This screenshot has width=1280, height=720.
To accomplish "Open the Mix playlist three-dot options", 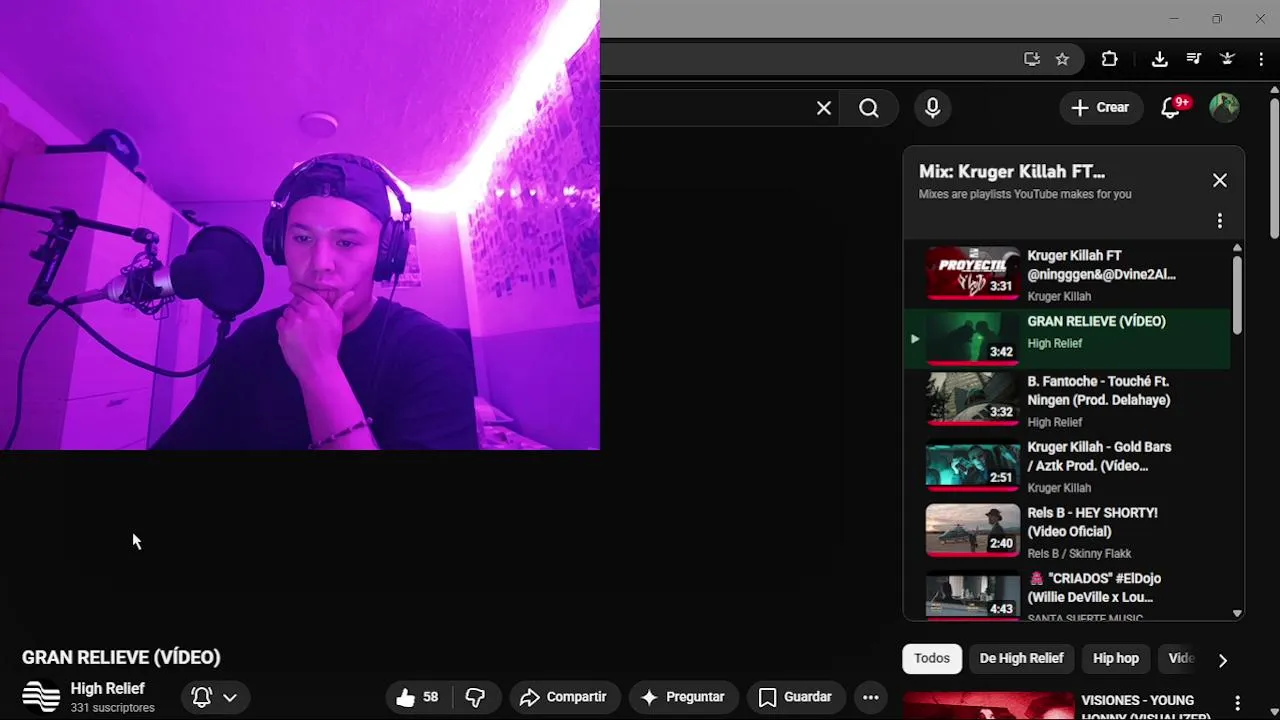I will click(x=1220, y=221).
